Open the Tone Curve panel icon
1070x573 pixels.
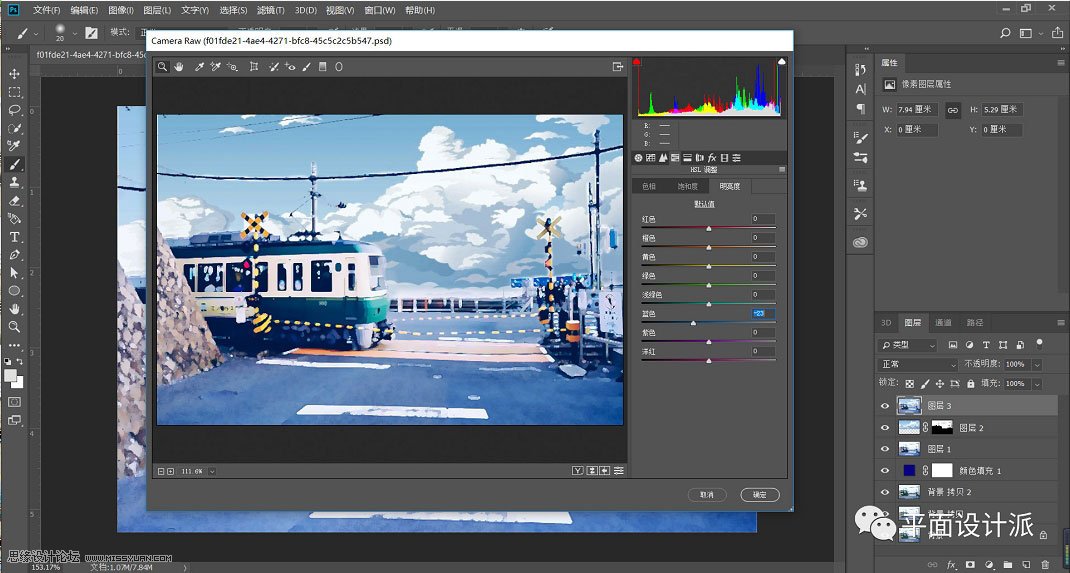tap(651, 158)
